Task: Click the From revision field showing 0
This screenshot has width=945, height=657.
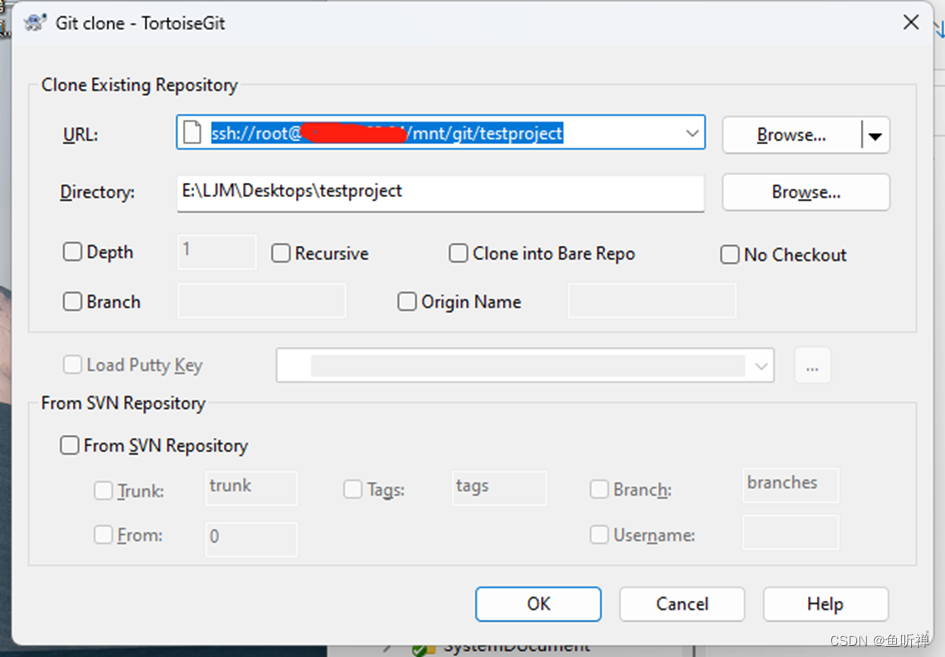Action: pos(251,539)
